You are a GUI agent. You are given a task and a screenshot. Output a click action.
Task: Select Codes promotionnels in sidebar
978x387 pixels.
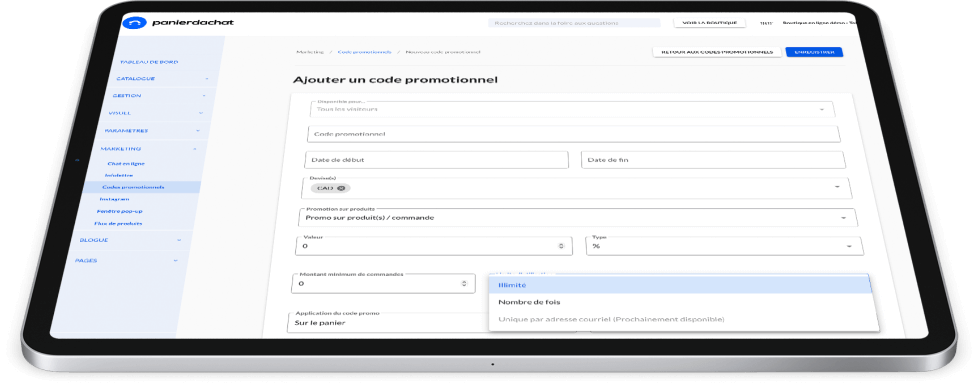click(x=133, y=187)
